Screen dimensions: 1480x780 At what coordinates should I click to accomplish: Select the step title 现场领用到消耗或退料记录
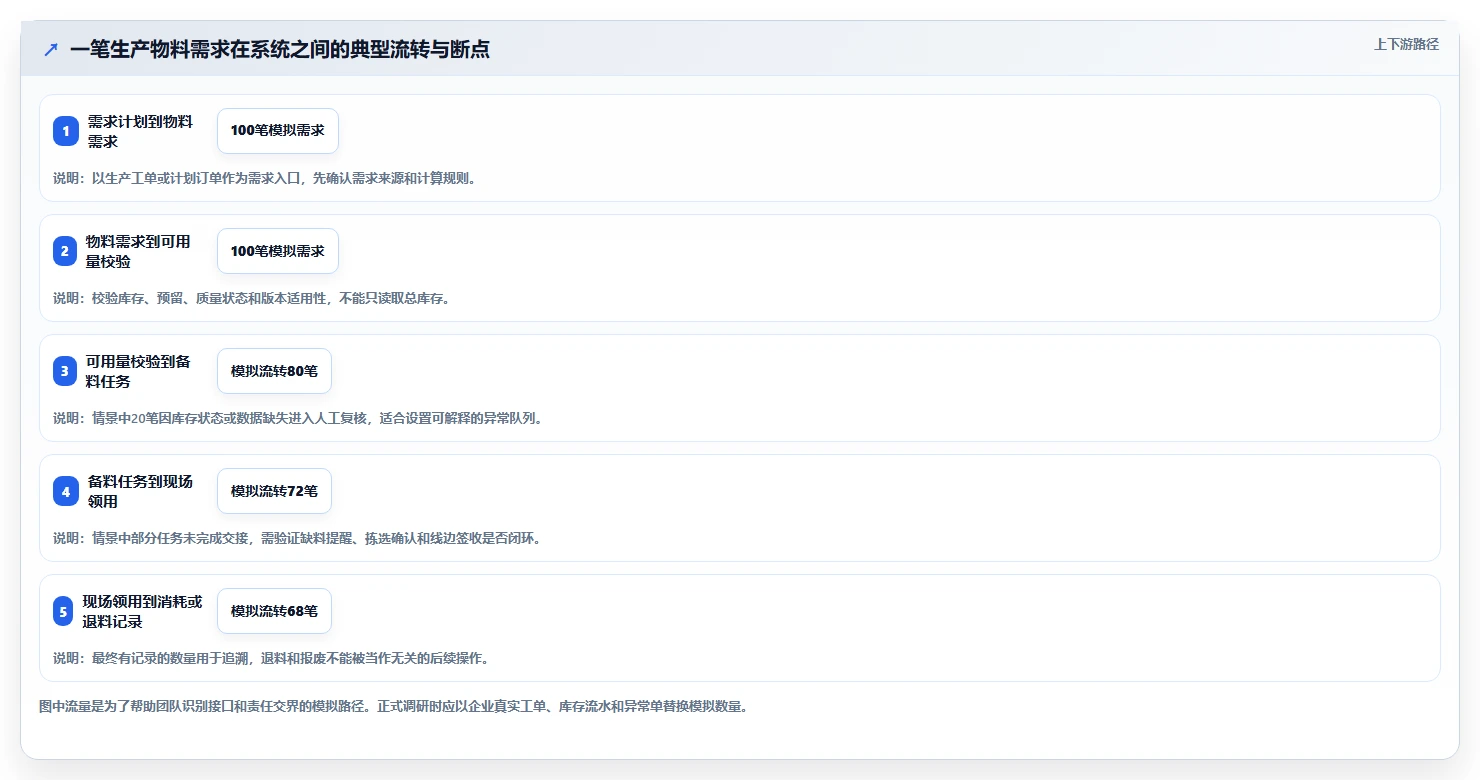[142, 611]
